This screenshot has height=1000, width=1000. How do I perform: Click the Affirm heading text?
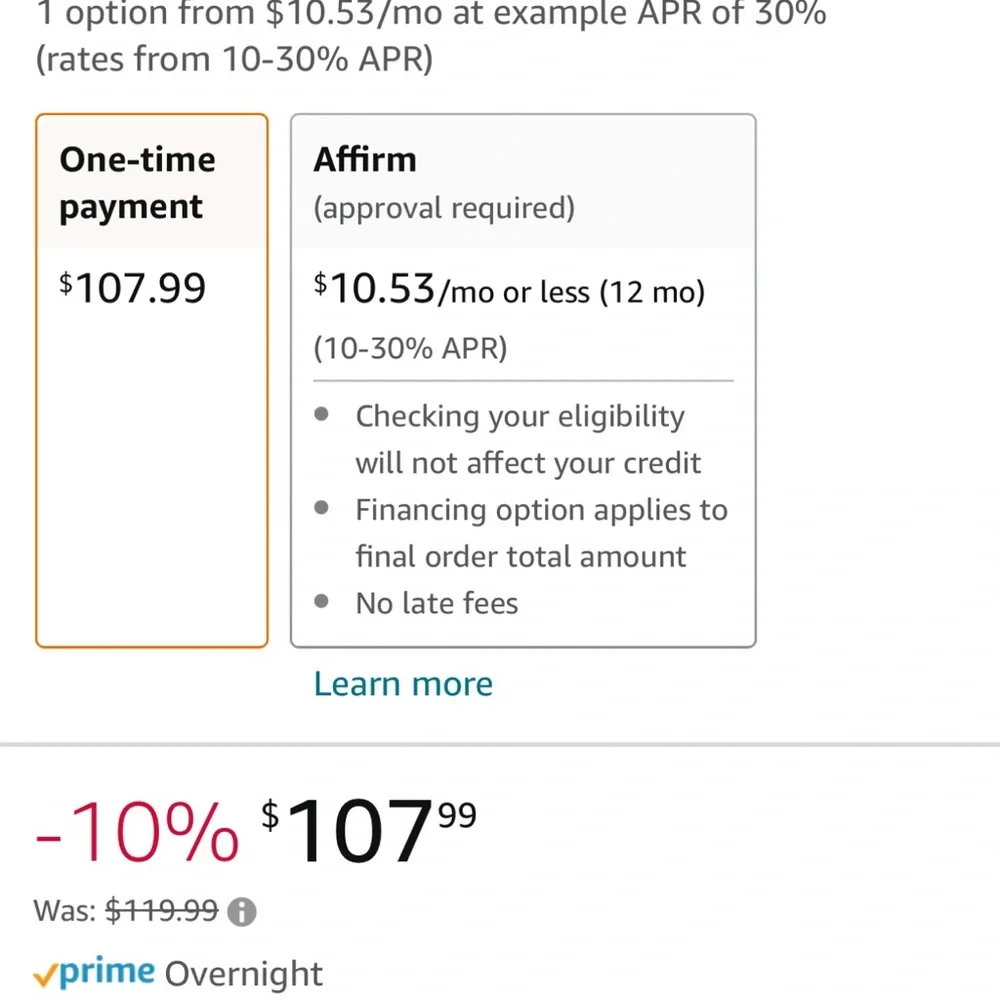365,159
